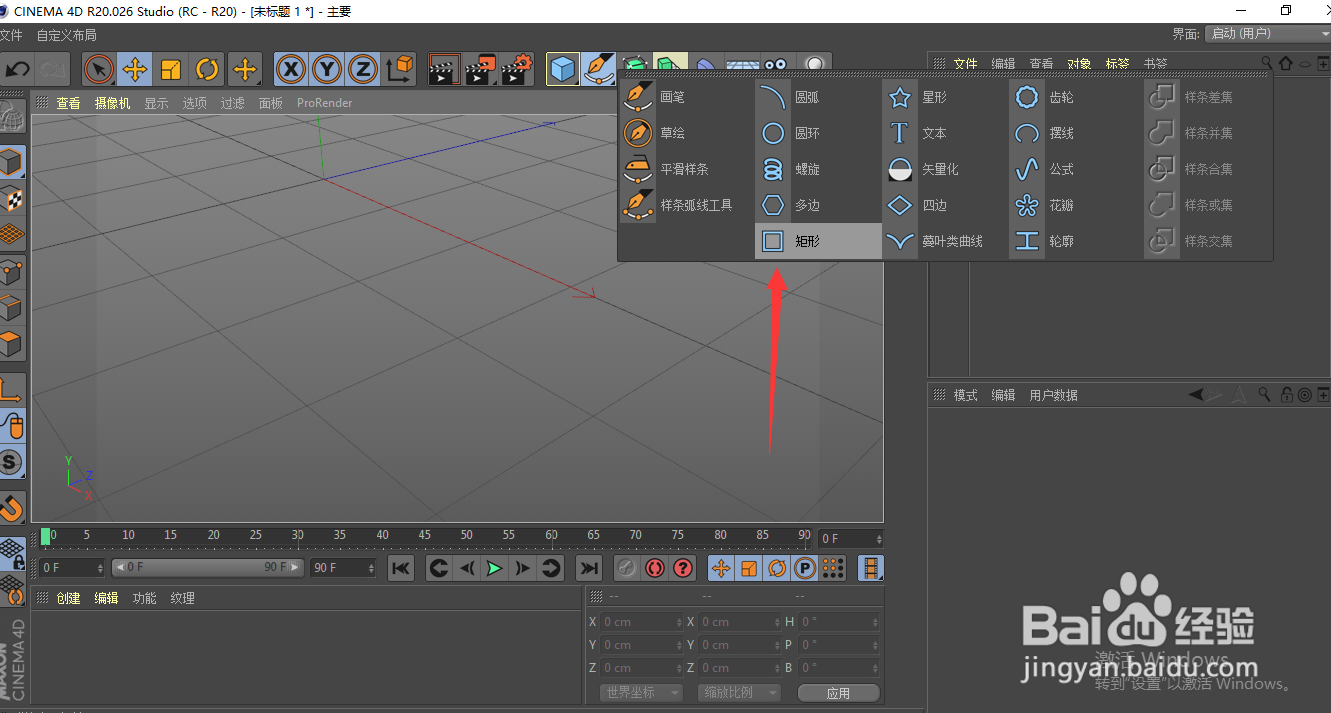The height and width of the screenshot is (713, 1331).
Task: Click the 应用 apply button
Action: (838, 692)
